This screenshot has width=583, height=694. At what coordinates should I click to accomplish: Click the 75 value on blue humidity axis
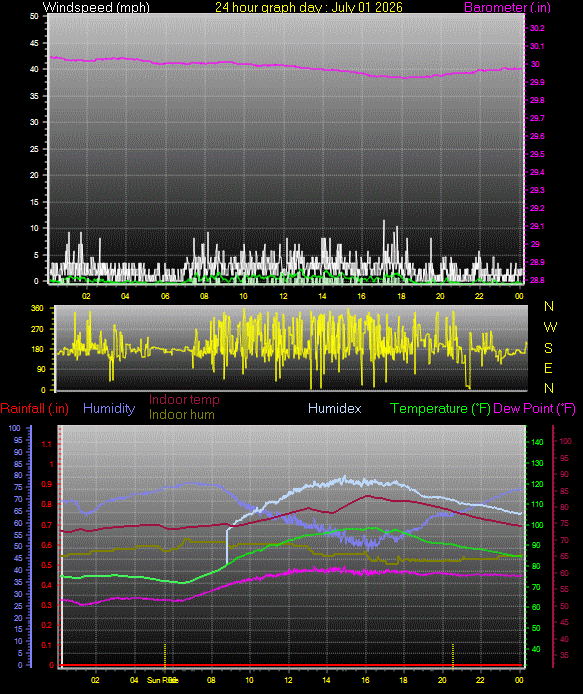tap(18, 487)
